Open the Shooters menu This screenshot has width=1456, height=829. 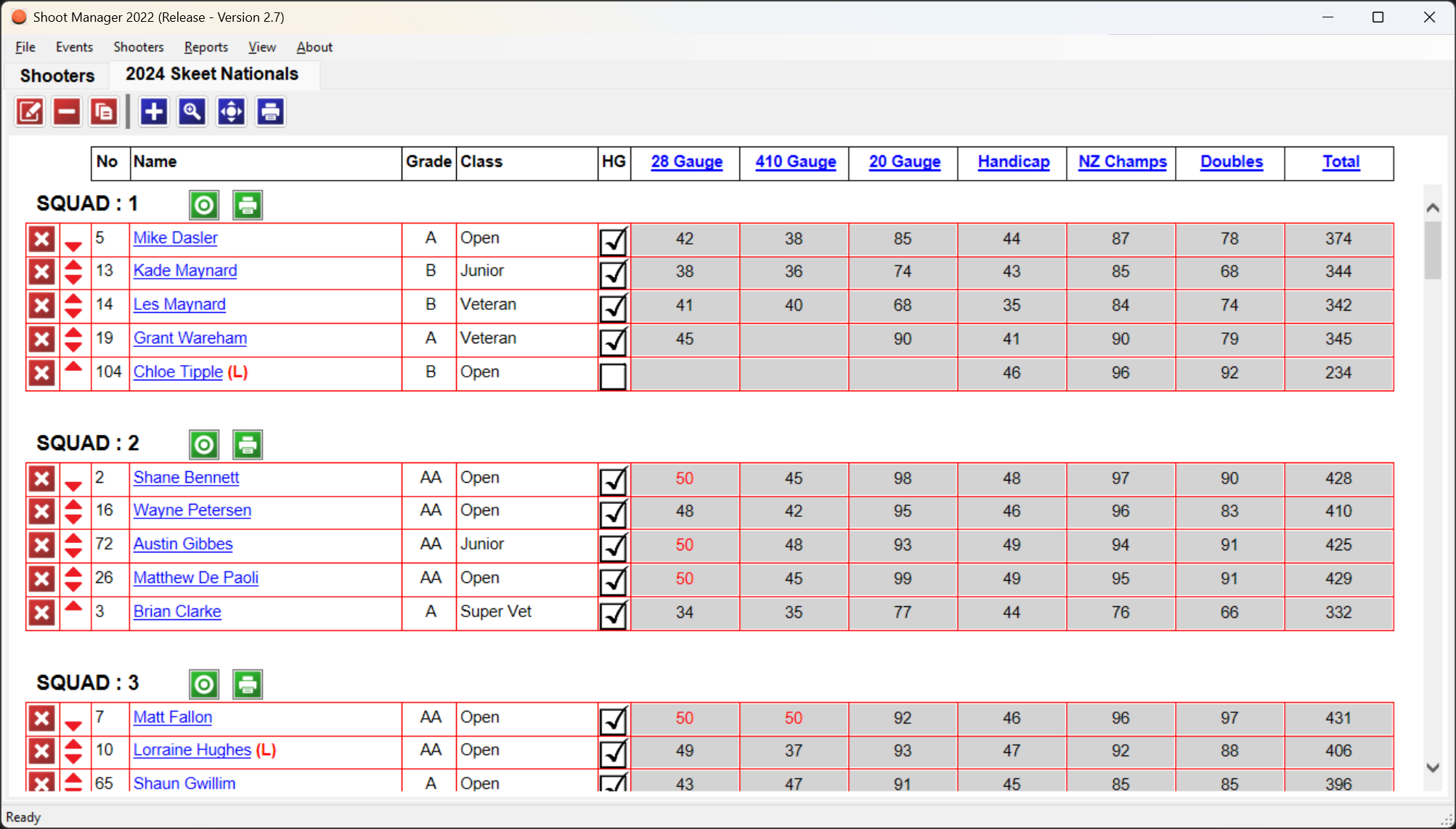[139, 47]
